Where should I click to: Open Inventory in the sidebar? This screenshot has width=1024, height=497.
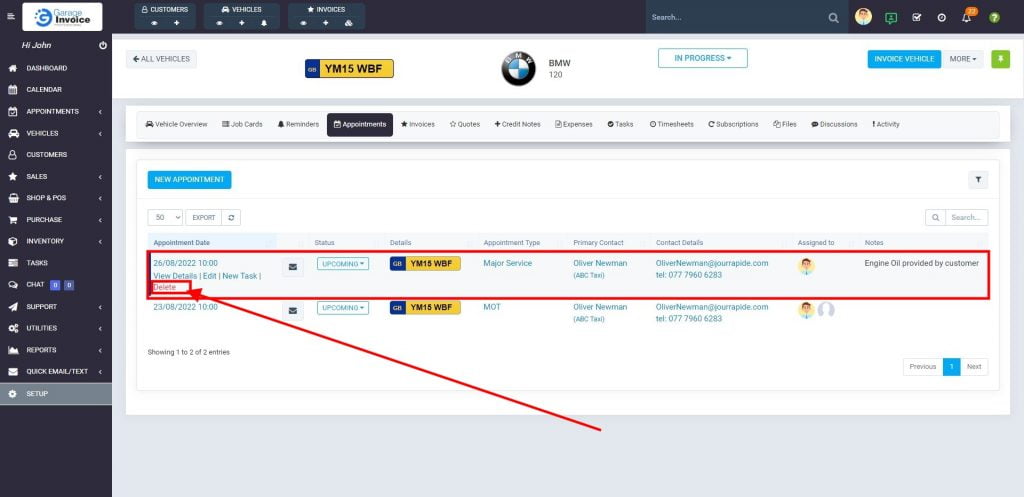point(45,241)
